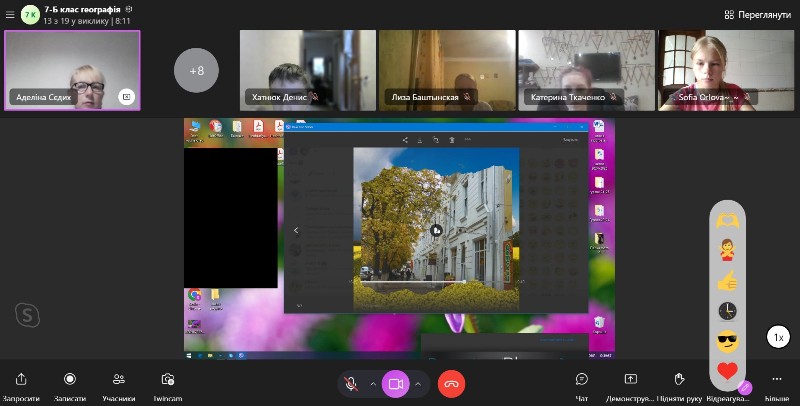Open the Twincam option
The width and height of the screenshot is (800, 406).
pyautogui.click(x=168, y=380)
